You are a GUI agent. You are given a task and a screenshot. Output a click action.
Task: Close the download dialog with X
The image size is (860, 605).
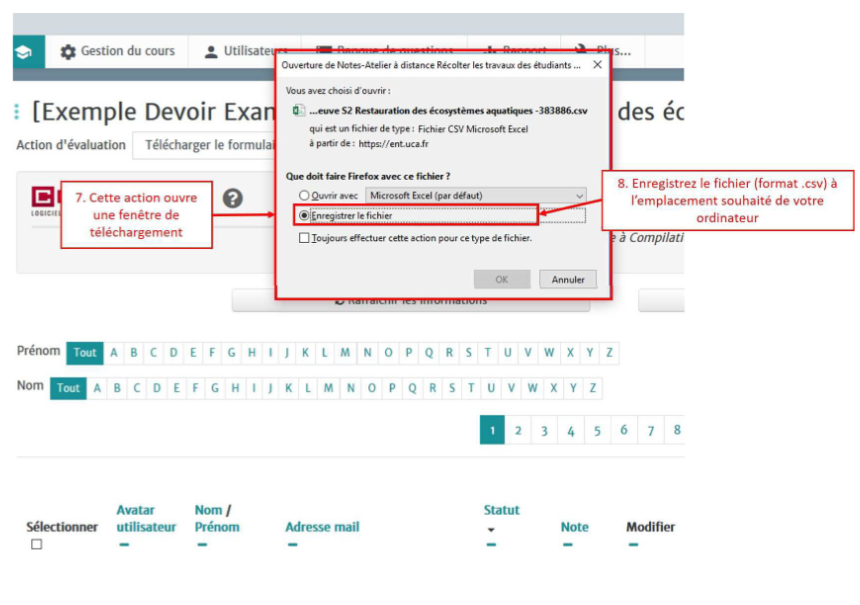tap(597, 64)
